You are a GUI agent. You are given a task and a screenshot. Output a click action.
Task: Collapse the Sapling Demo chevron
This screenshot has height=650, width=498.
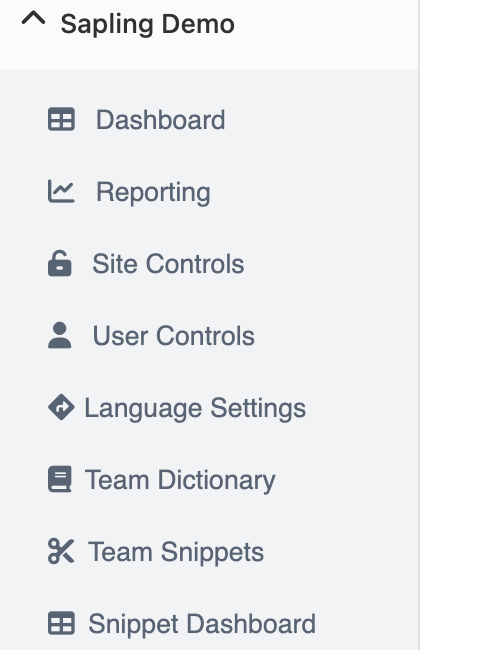pos(33,19)
